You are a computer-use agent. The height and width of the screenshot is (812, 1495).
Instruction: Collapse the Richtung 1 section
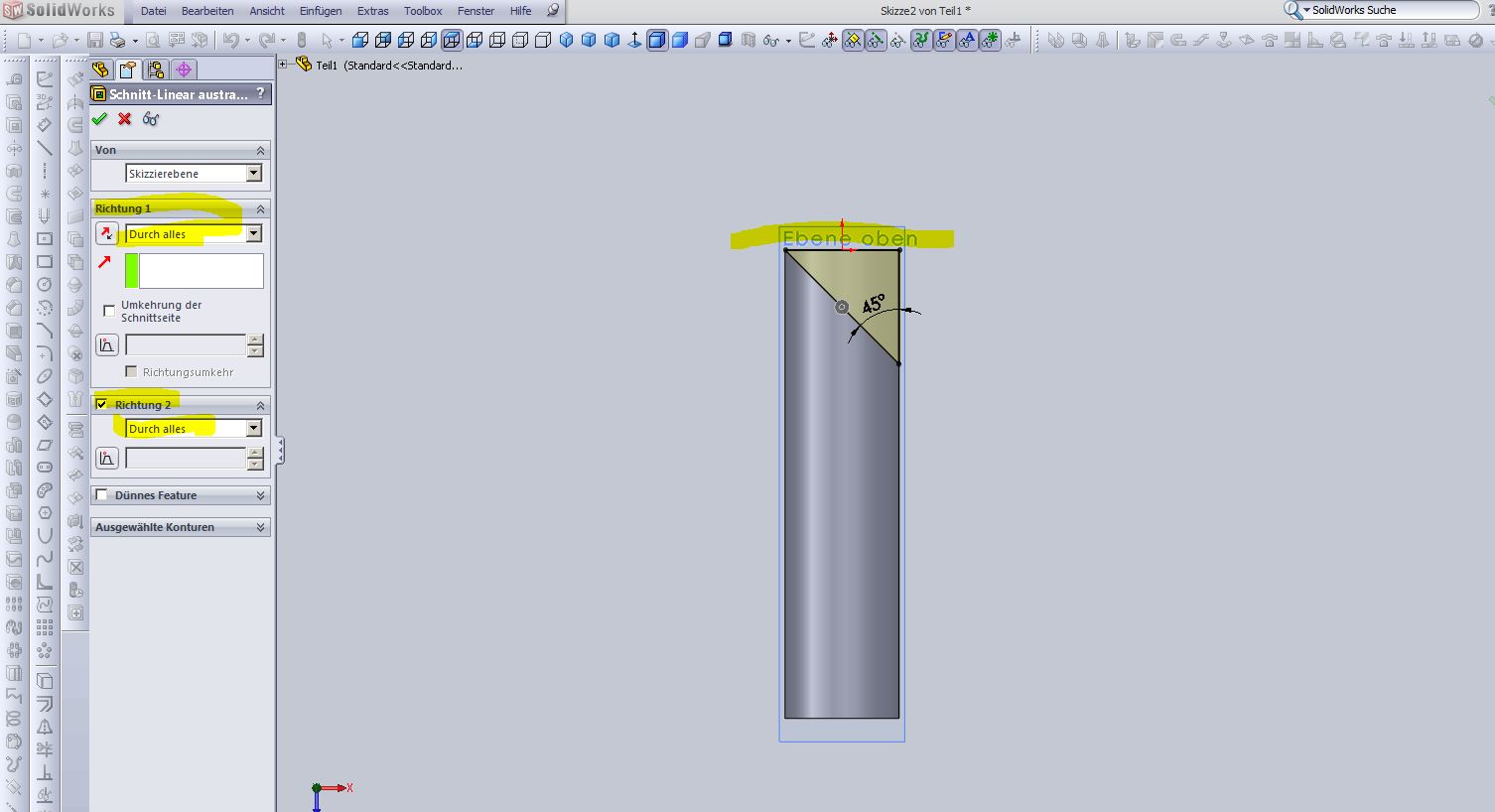coord(261,209)
